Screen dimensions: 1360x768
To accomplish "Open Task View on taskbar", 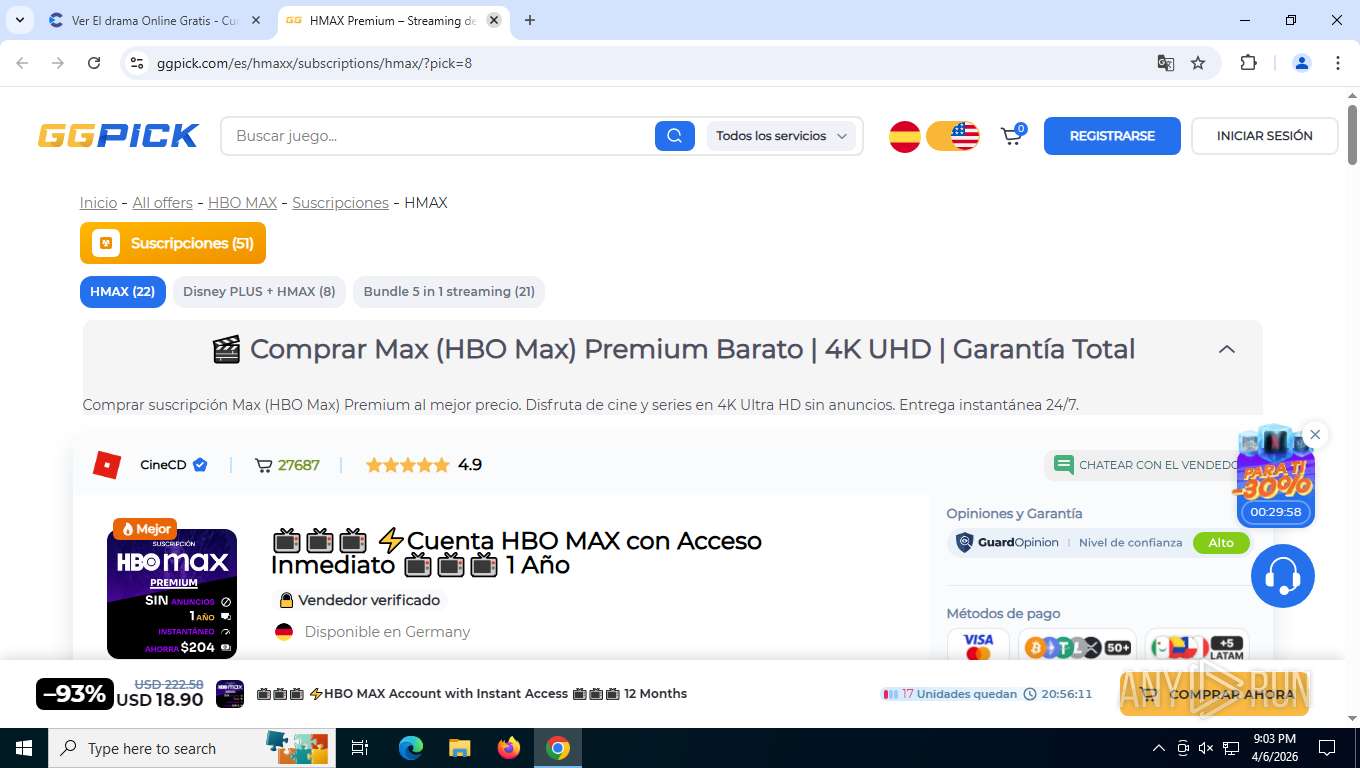I will point(360,748).
